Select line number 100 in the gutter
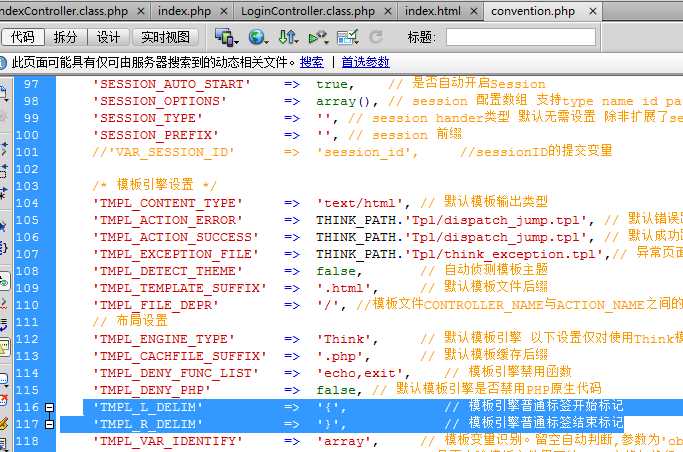Image resolution: width=683 pixels, height=452 pixels. tap(27, 135)
